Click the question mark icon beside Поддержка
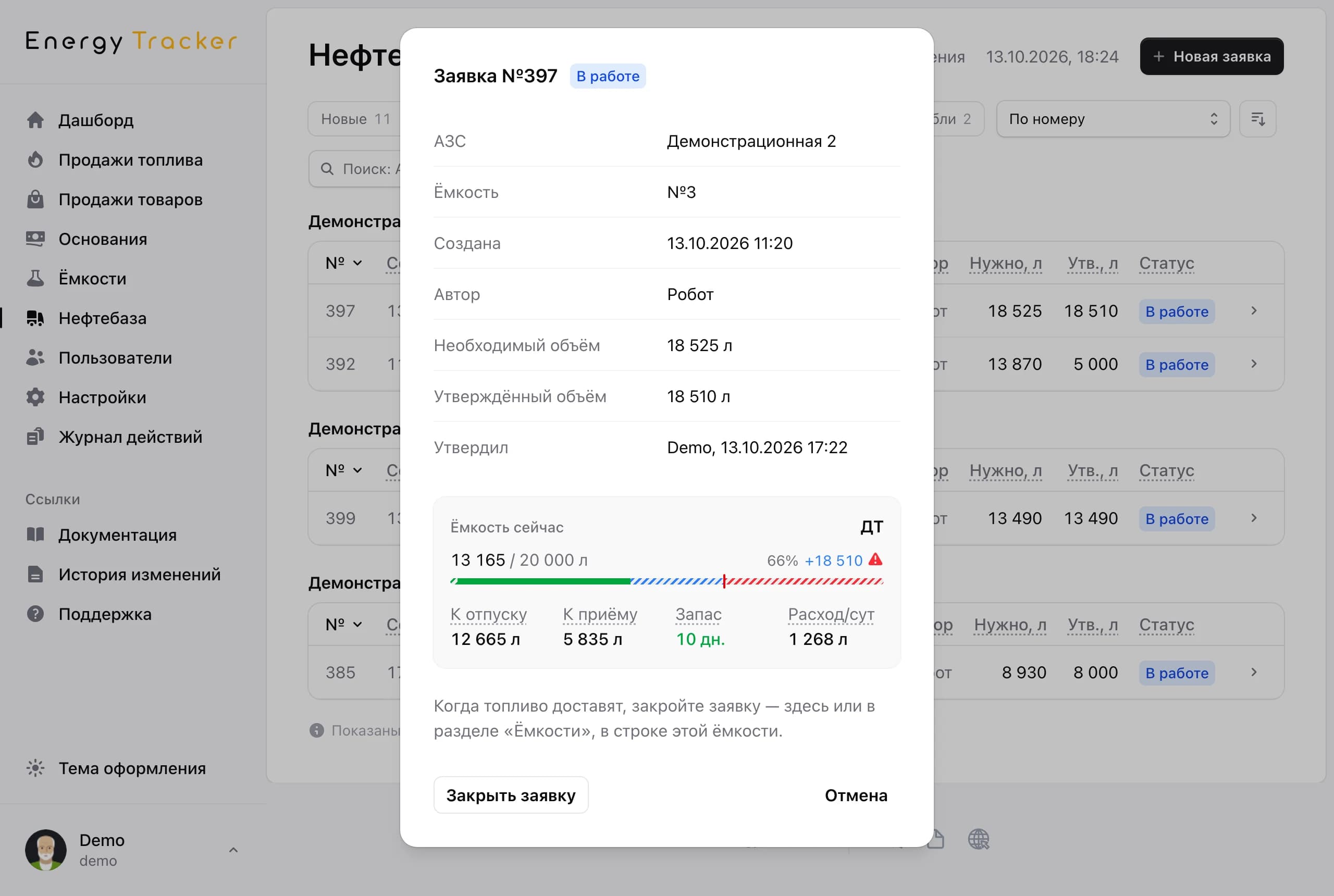This screenshot has width=1334, height=896. [35, 614]
